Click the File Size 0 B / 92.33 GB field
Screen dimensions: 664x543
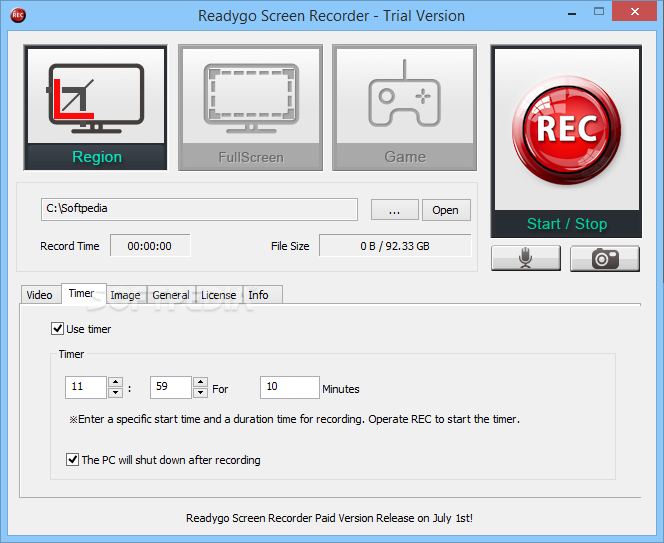click(395, 246)
